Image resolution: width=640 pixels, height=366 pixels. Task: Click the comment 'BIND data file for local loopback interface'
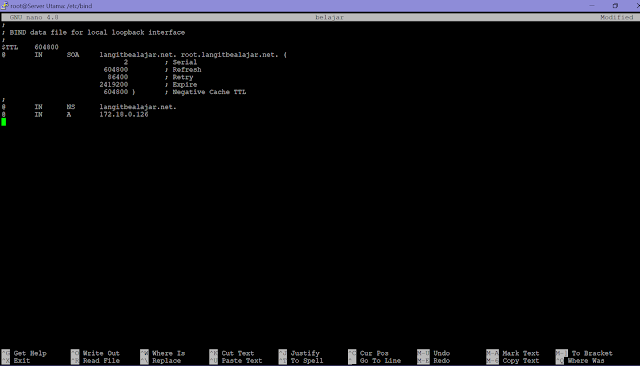pos(97,33)
